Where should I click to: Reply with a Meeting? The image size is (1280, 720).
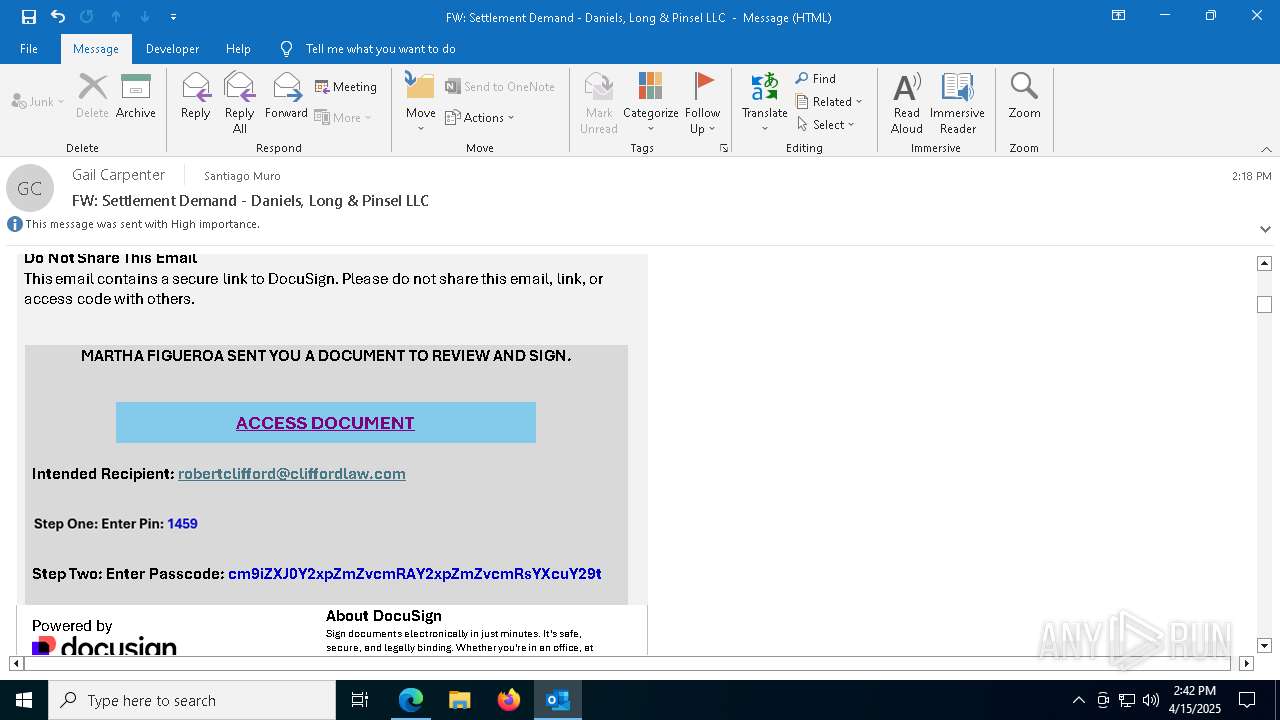[346, 87]
